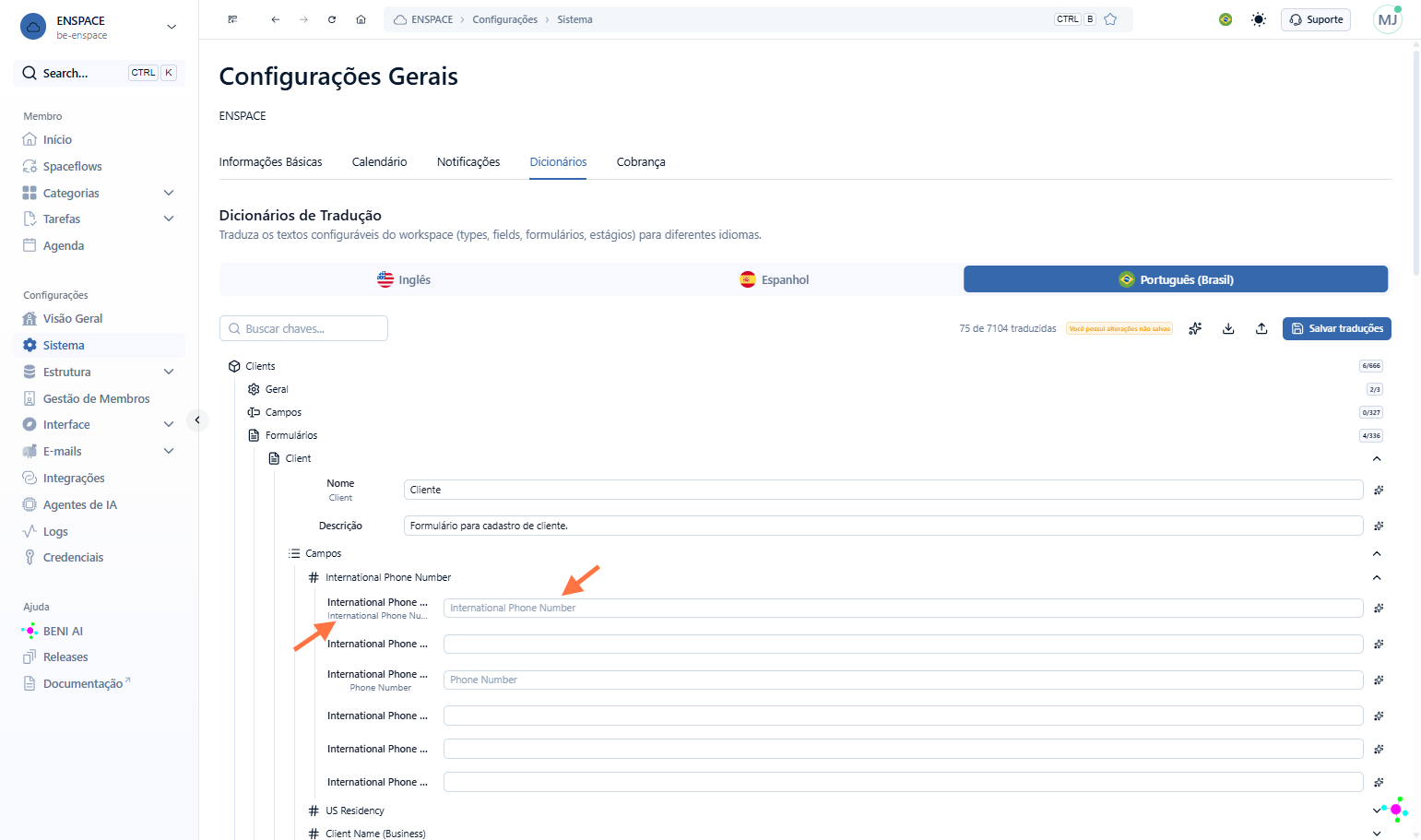Image resolution: width=1421 pixels, height=840 pixels.
Task: Open the Brazil flag language selector
Action: (x=1226, y=19)
